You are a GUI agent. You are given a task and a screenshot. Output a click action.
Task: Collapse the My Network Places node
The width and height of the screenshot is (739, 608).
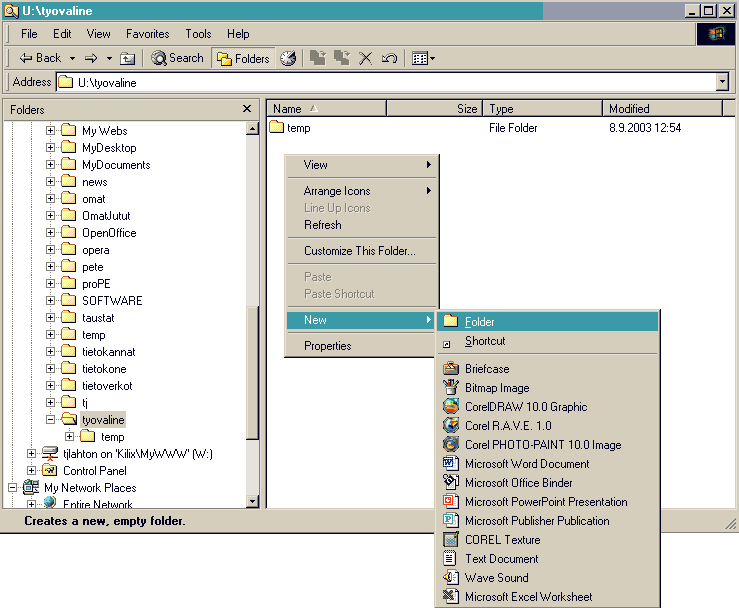point(12,487)
